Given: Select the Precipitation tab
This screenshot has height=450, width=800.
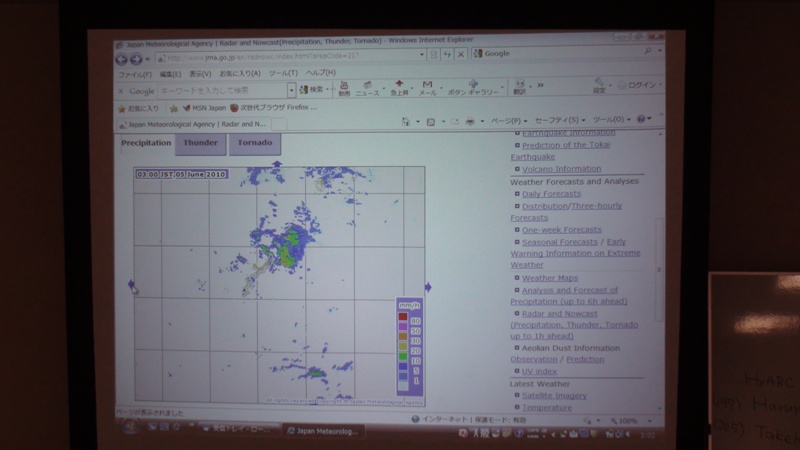Looking at the screenshot, I should 146,143.
